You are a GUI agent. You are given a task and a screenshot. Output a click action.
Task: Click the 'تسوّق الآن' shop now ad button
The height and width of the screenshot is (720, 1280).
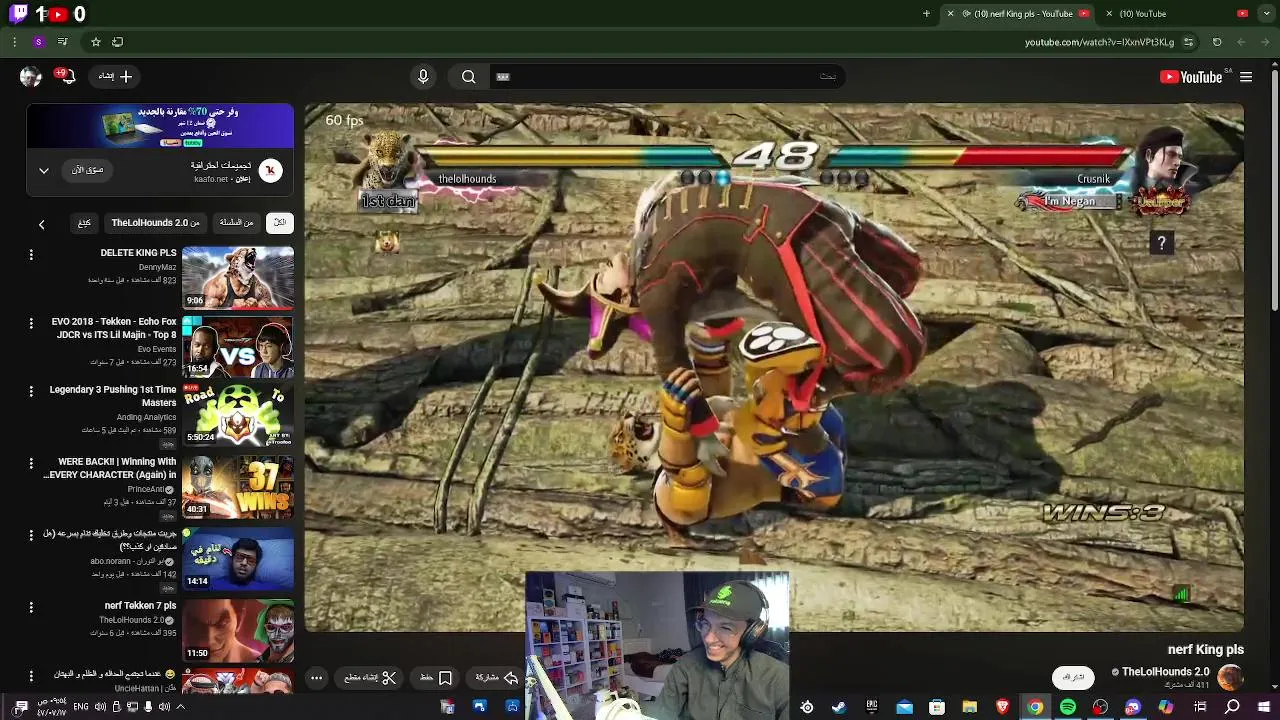pyautogui.click(x=87, y=170)
